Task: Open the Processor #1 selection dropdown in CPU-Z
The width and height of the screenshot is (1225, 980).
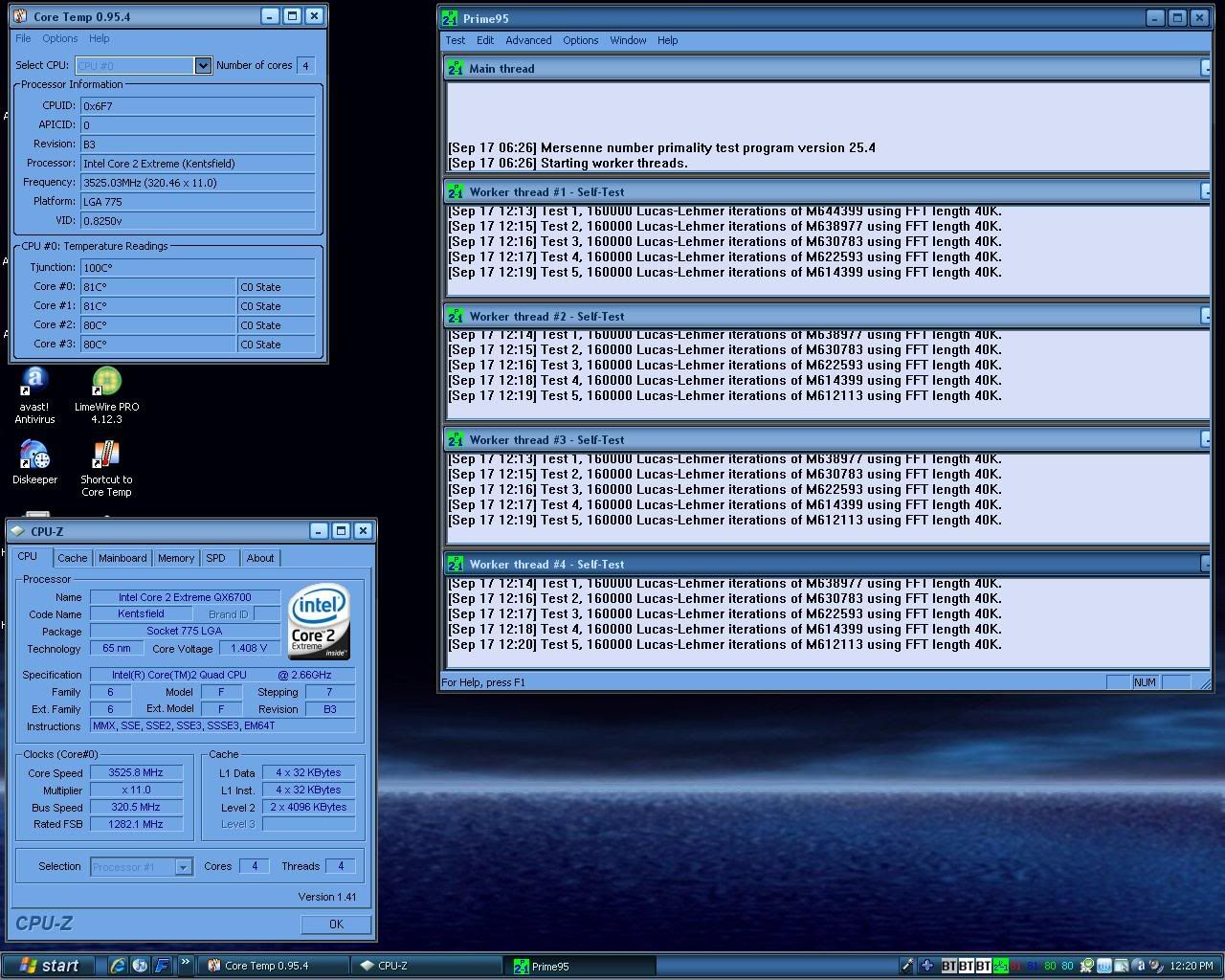Action: [x=183, y=866]
